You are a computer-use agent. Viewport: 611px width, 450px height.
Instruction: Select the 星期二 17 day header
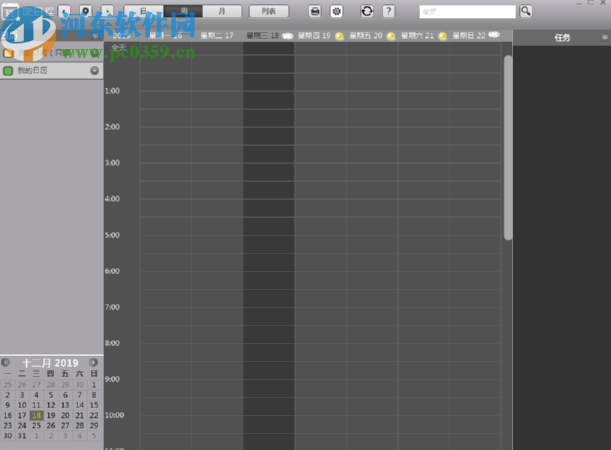tap(217, 35)
